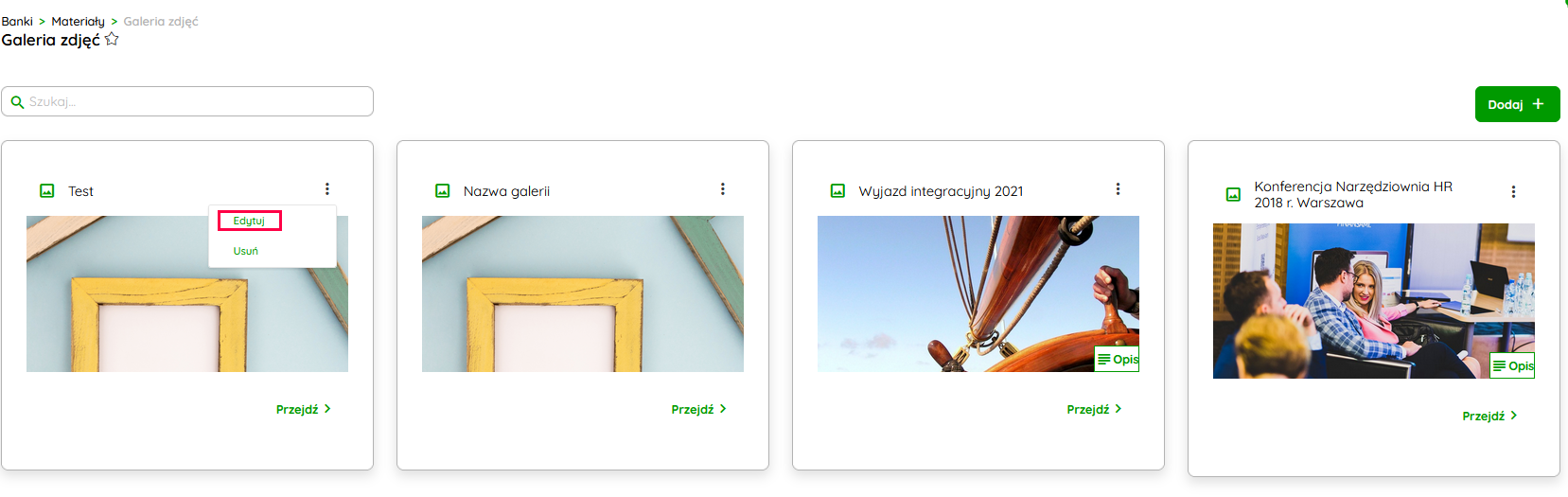Open the Nazwa galerii picture frame thumbnail
This screenshot has height=497, width=1568.
[583, 293]
